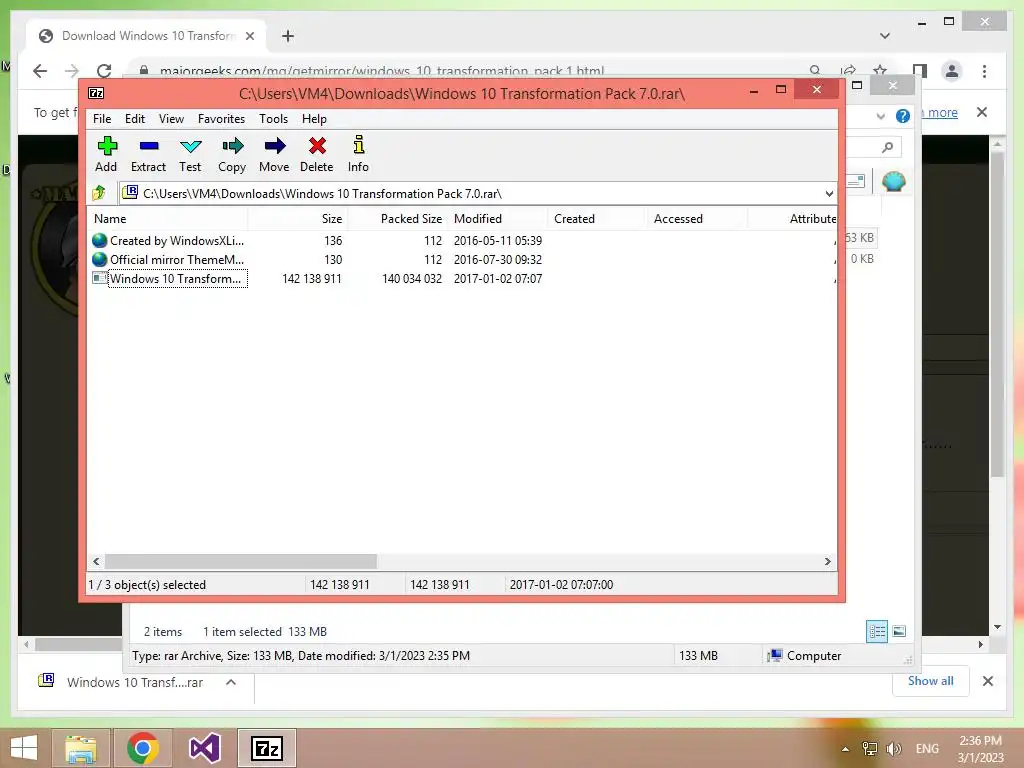Select Official mirror ThemeM file
The width and height of the screenshot is (1024, 768).
pyautogui.click(x=168, y=259)
